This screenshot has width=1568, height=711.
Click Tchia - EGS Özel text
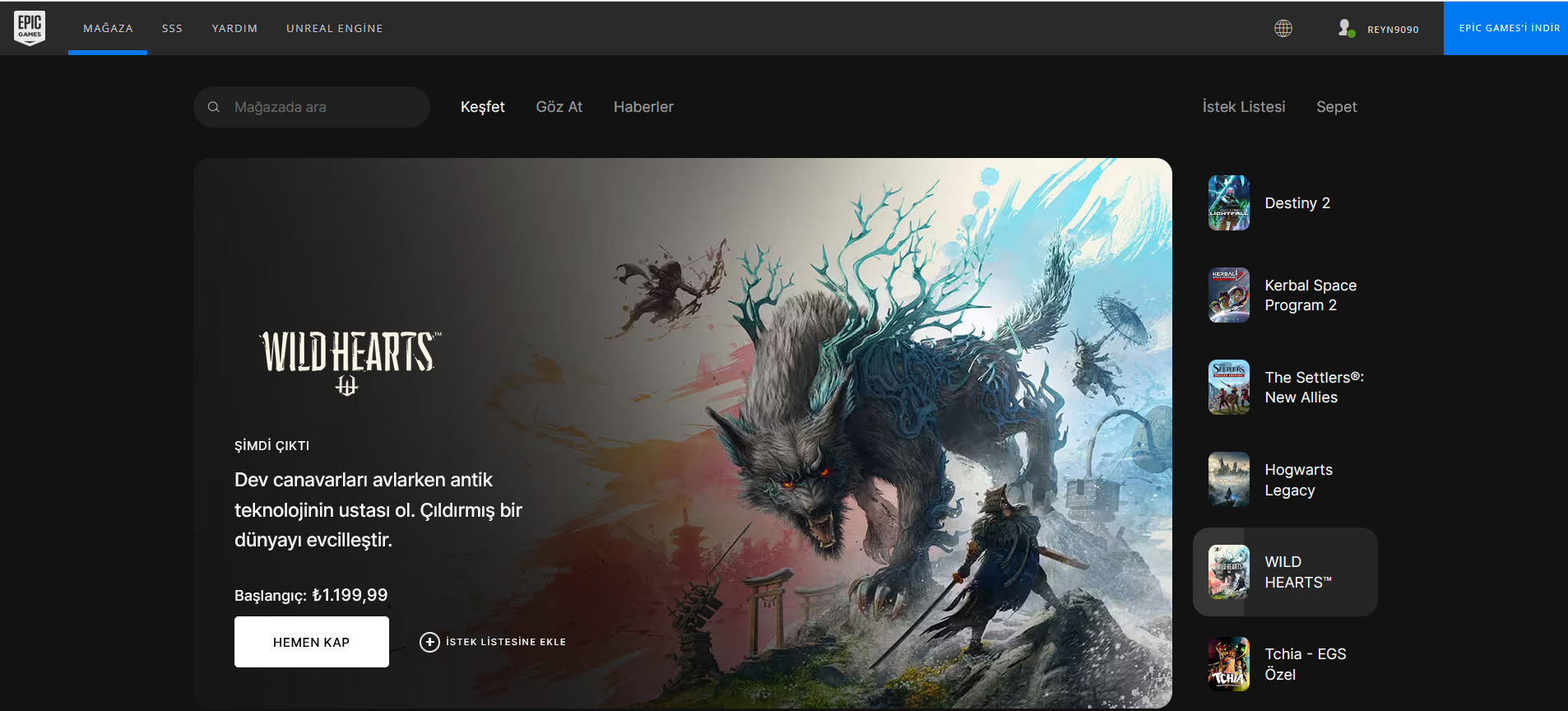pyautogui.click(x=1306, y=664)
